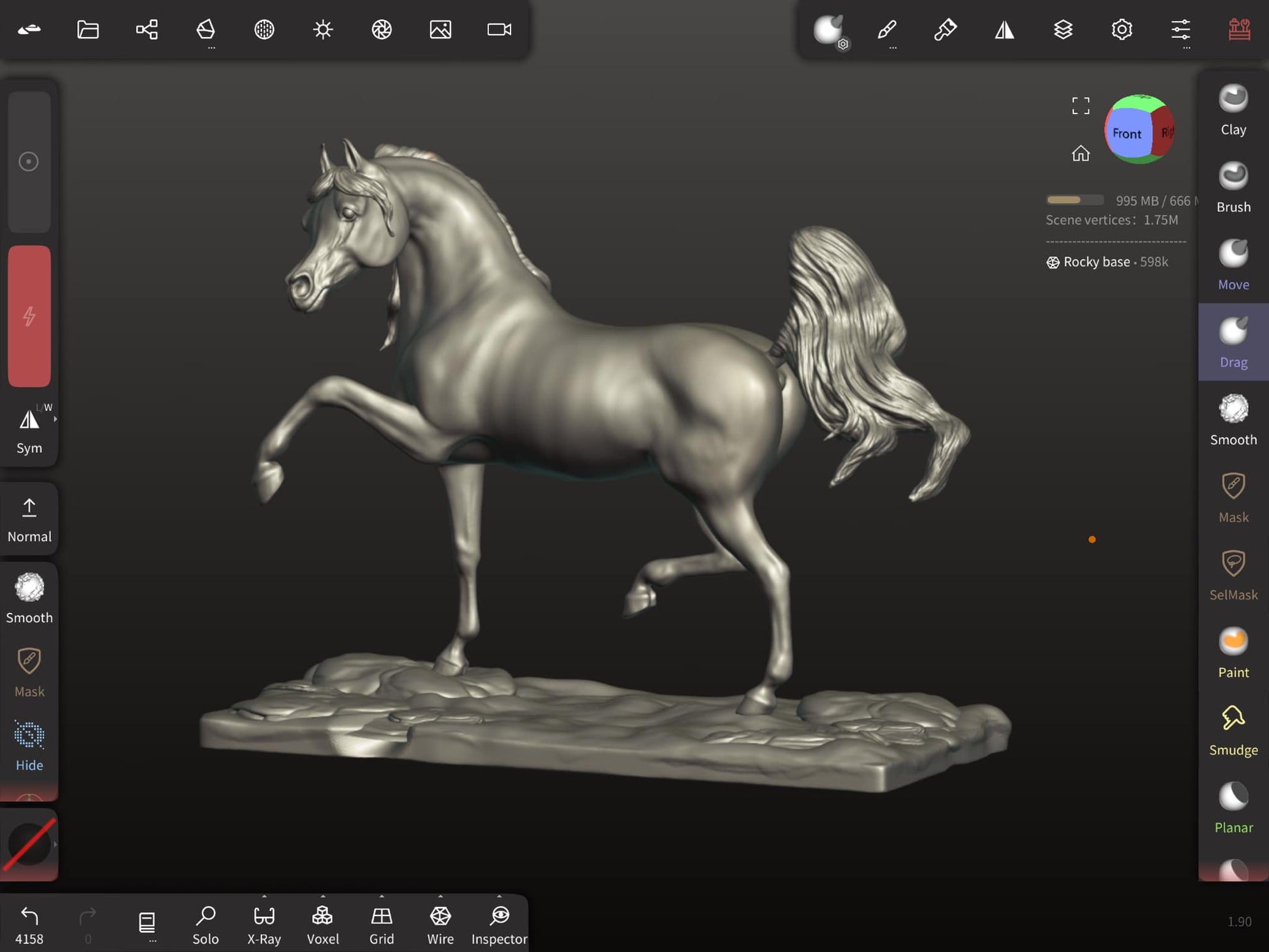Click the red intensity slider
This screenshot has height=952, width=1269.
coord(29,316)
